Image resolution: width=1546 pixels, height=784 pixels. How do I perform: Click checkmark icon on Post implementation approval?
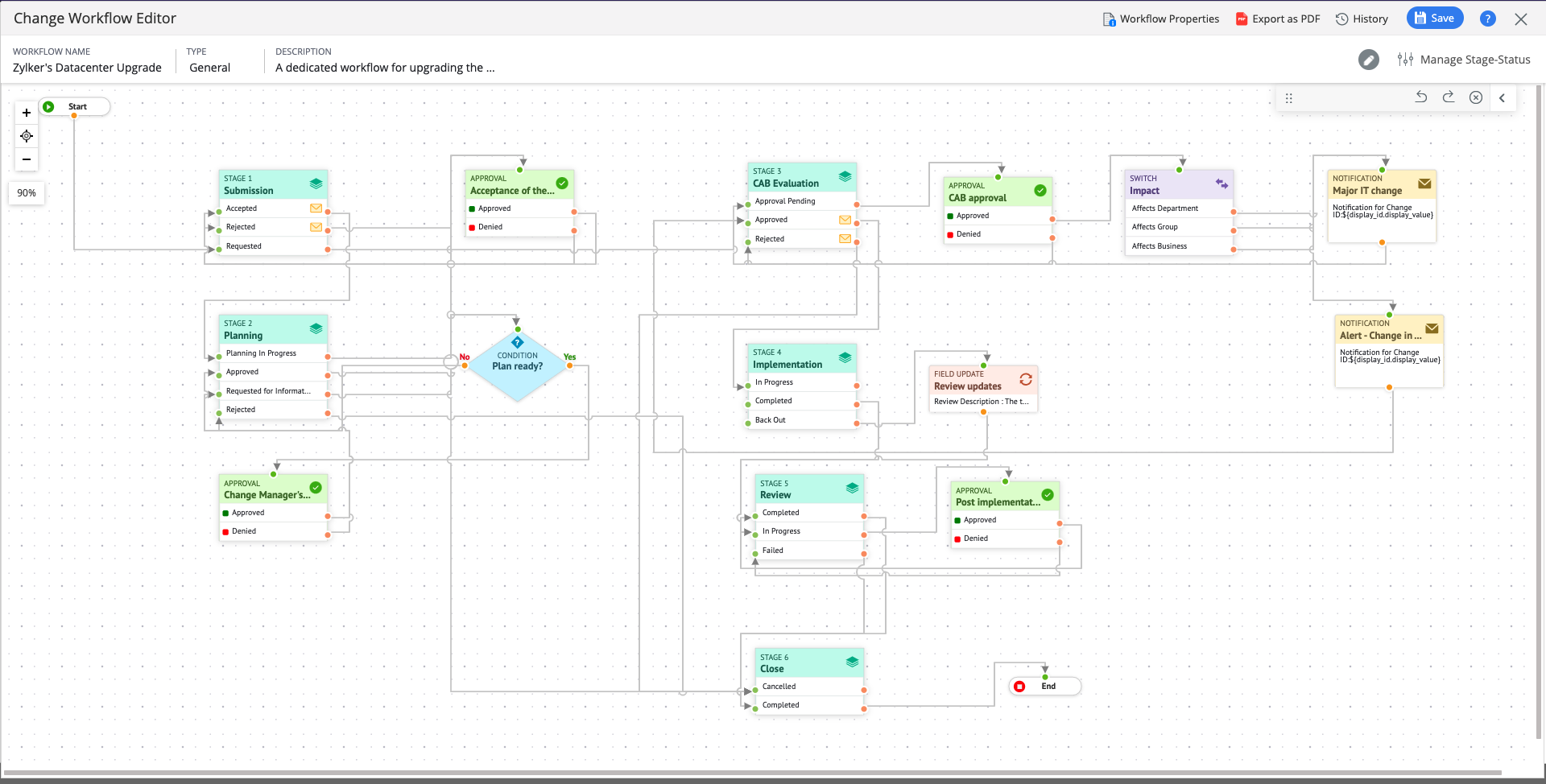point(1048,495)
